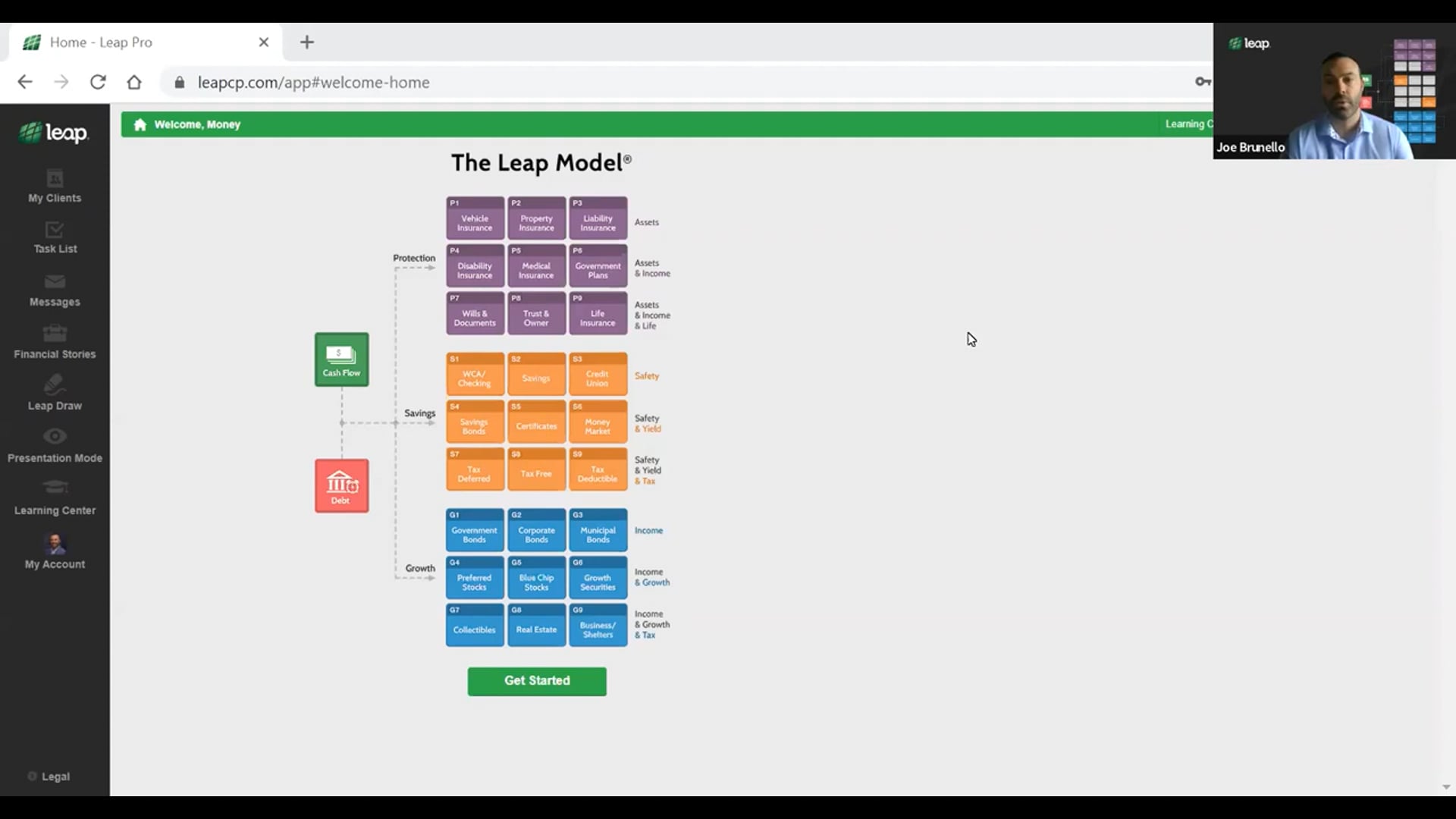Open My Account profile picture
The width and height of the screenshot is (1456, 819).
55,543
